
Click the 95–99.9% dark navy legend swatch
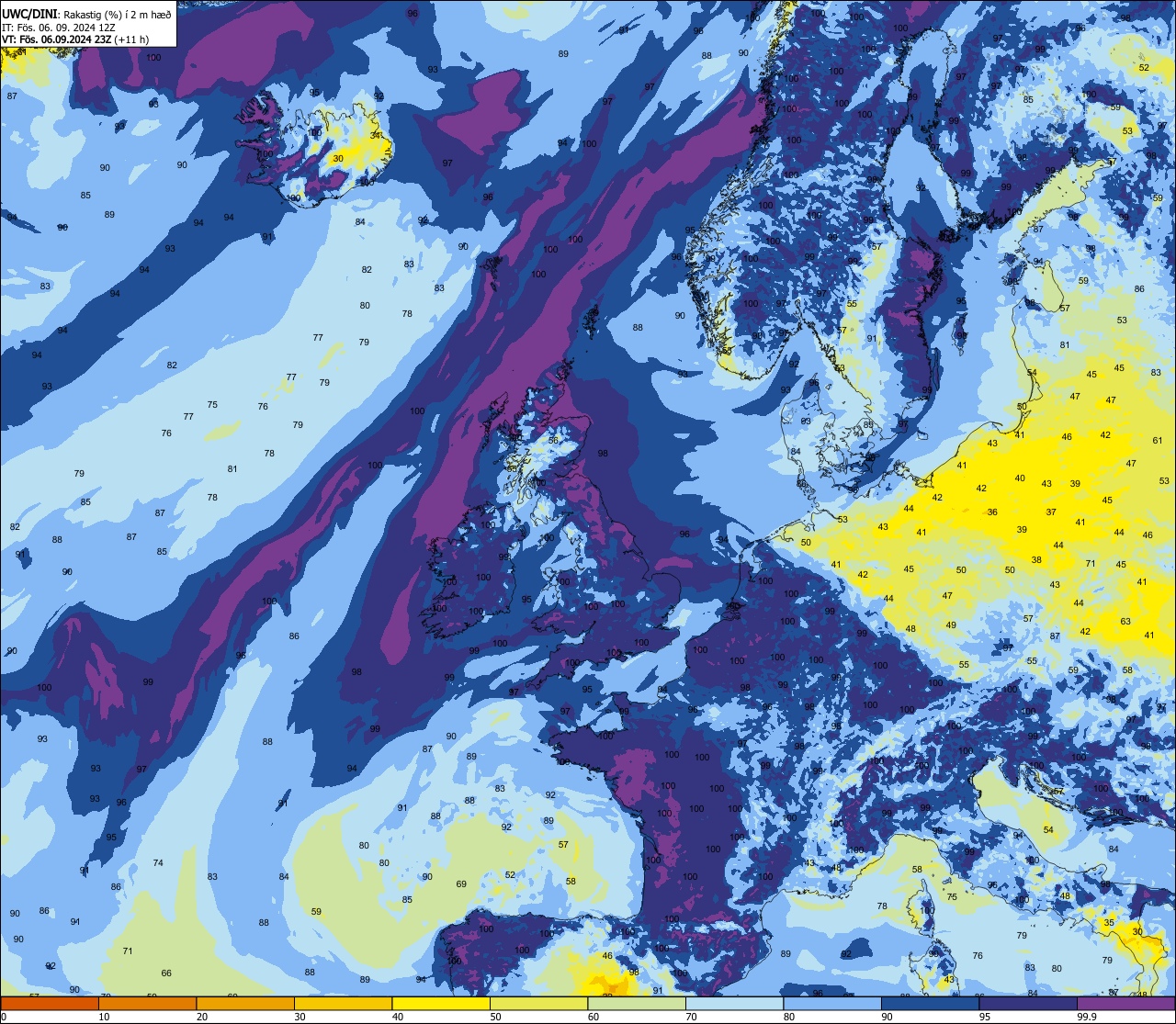(1028, 1003)
